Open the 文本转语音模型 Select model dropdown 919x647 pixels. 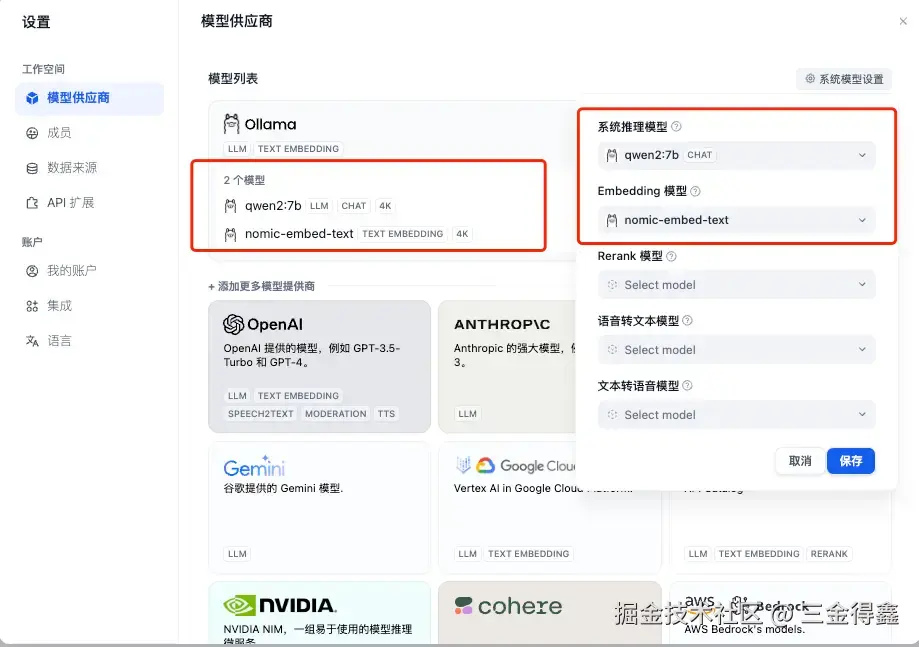(737, 415)
